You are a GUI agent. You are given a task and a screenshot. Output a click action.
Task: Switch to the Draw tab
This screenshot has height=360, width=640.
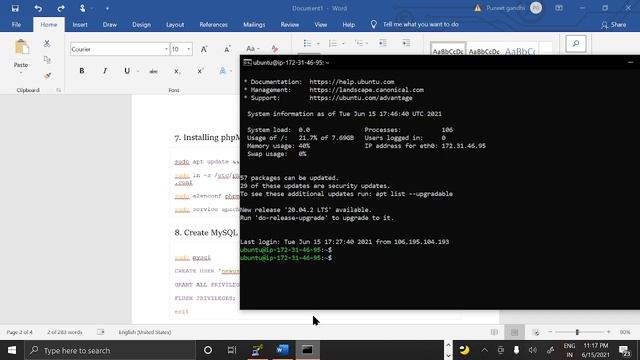tap(109, 24)
